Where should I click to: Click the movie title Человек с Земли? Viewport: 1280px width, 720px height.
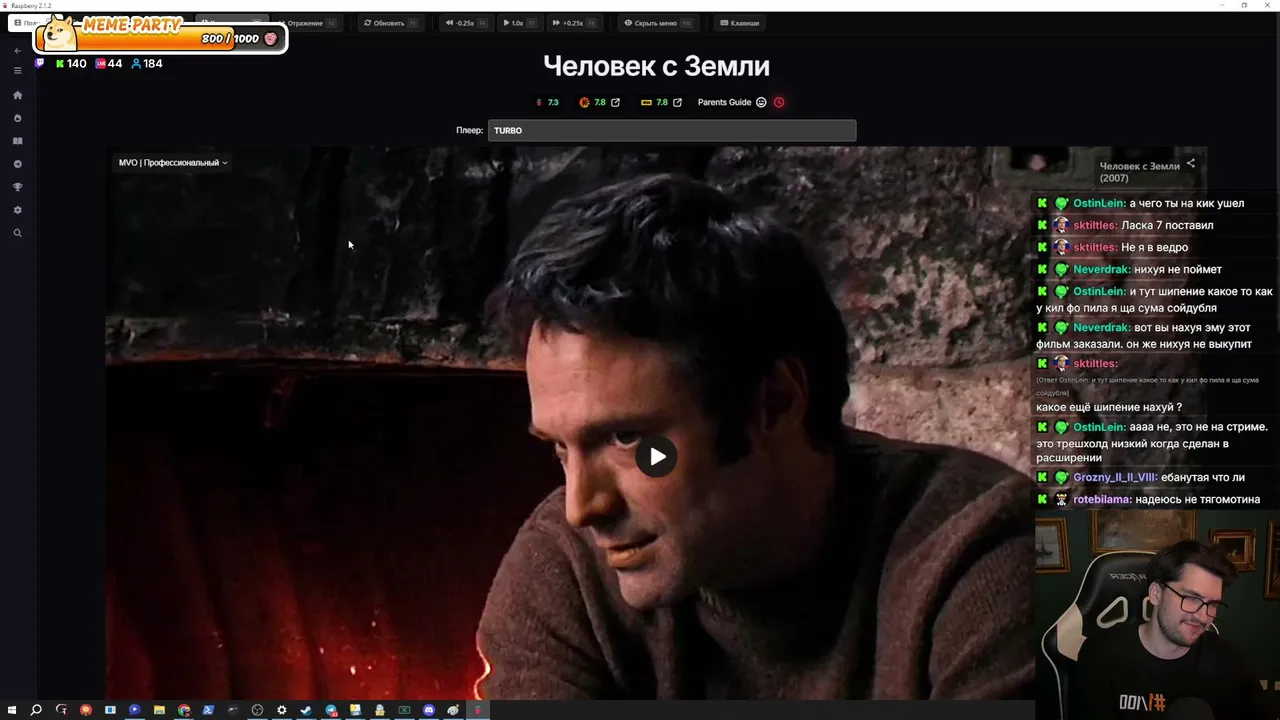tap(656, 66)
